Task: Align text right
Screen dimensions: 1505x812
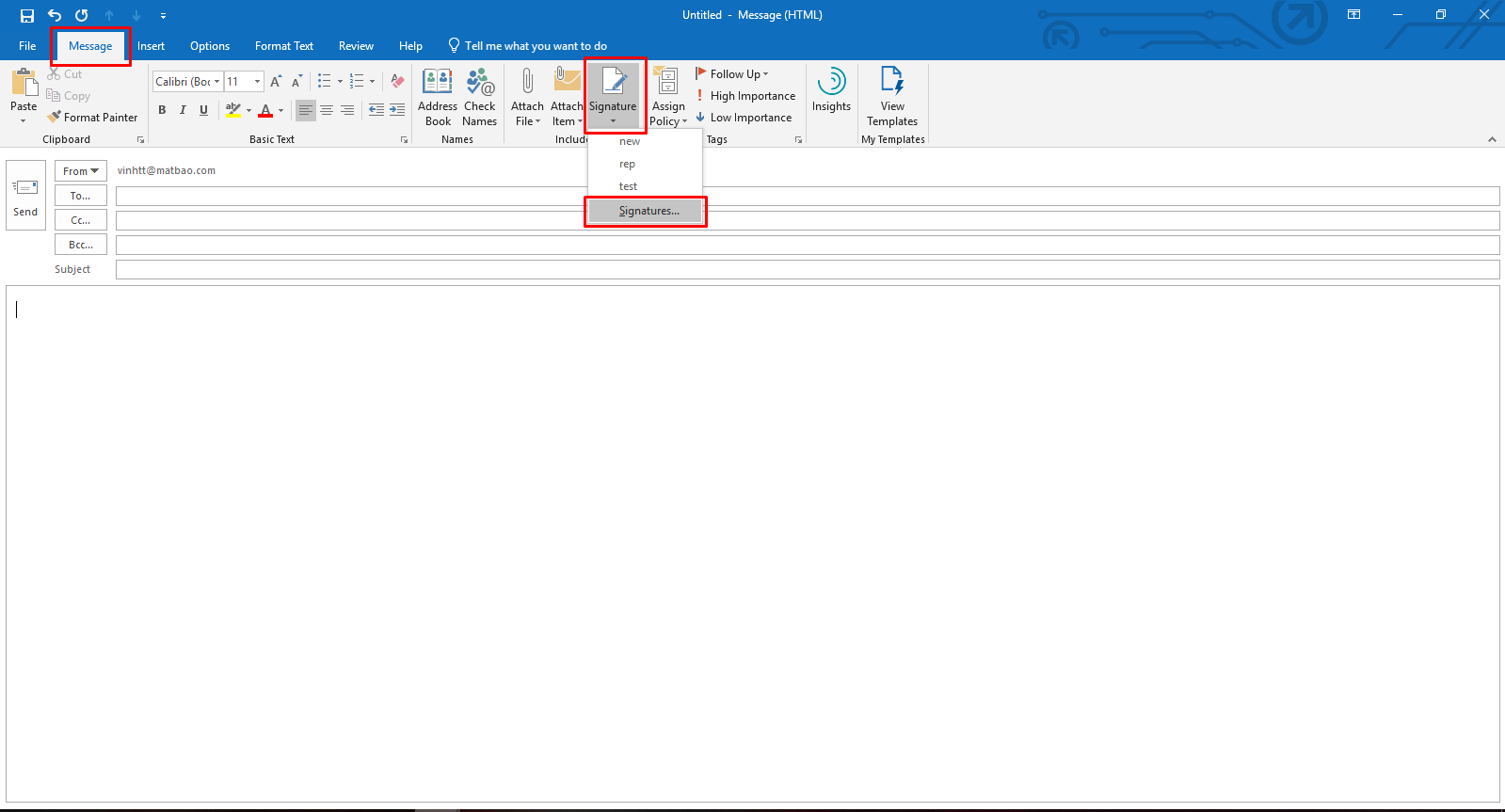Action: pos(347,110)
